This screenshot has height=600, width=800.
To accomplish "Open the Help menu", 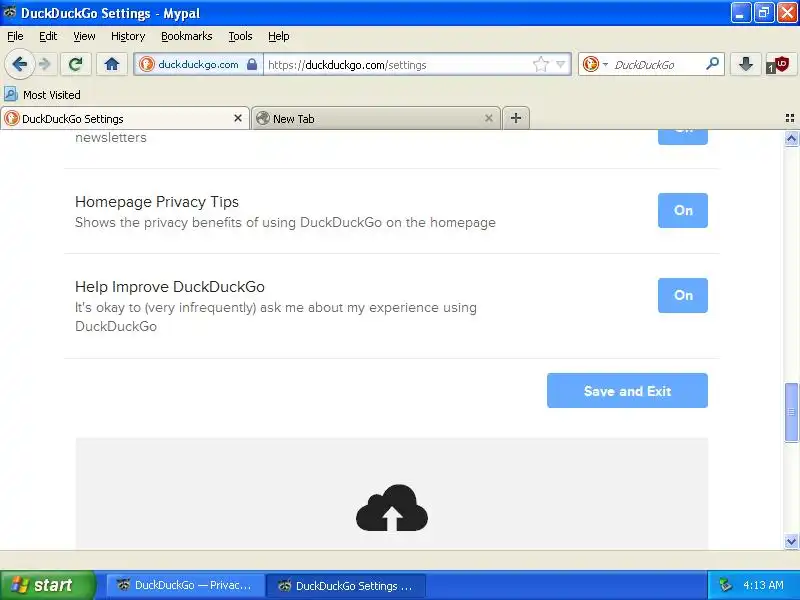I will click(x=279, y=36).
